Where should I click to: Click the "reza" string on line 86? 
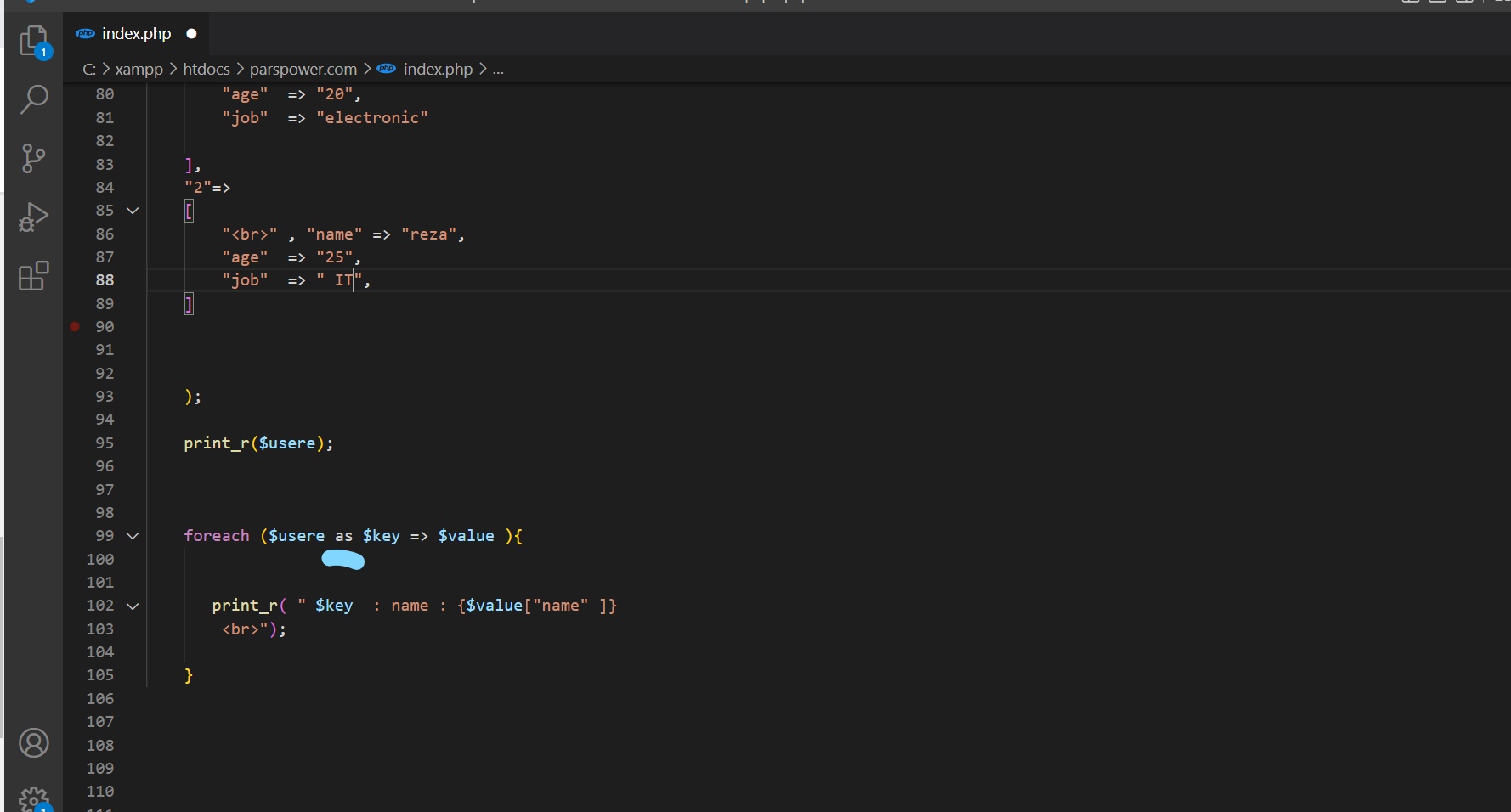click(x=428, y=234)
